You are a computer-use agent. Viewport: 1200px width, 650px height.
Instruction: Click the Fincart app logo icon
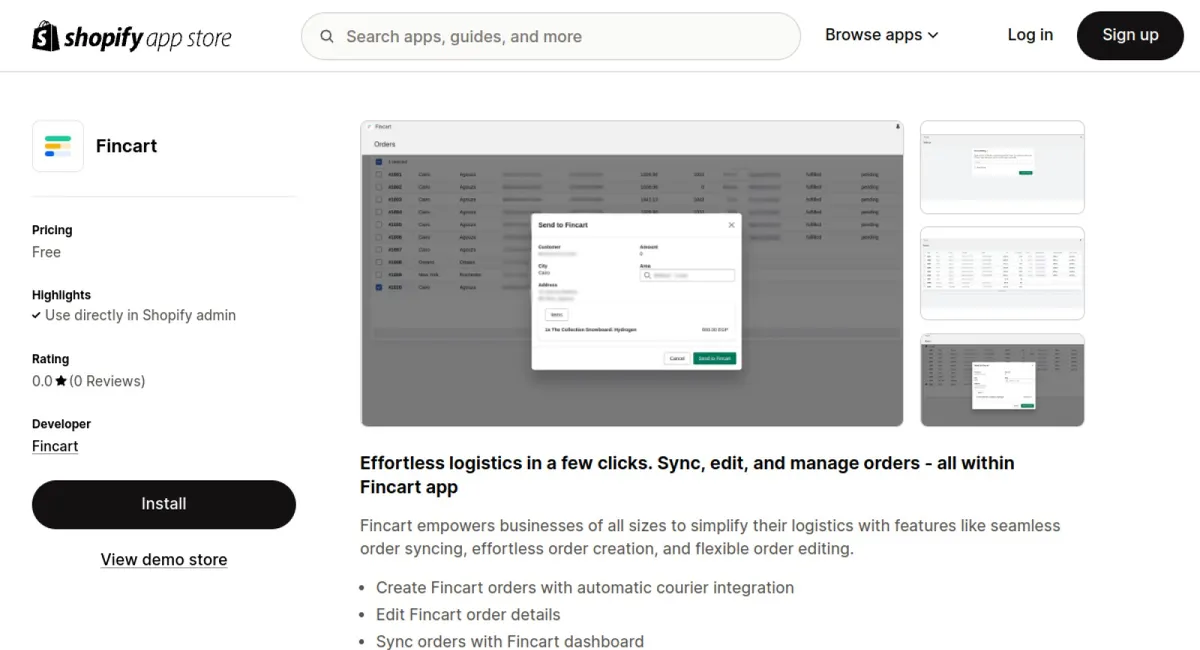click(58, 146)
